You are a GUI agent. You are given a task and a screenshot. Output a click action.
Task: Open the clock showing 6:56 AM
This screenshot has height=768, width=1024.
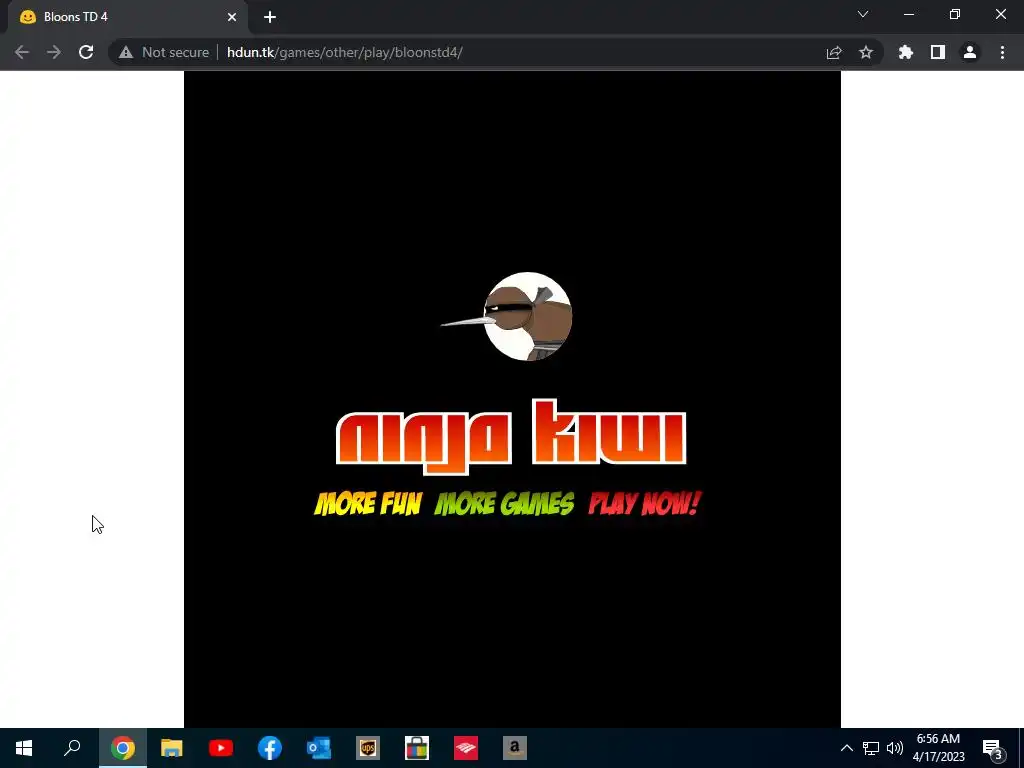(x=938, y=748)
